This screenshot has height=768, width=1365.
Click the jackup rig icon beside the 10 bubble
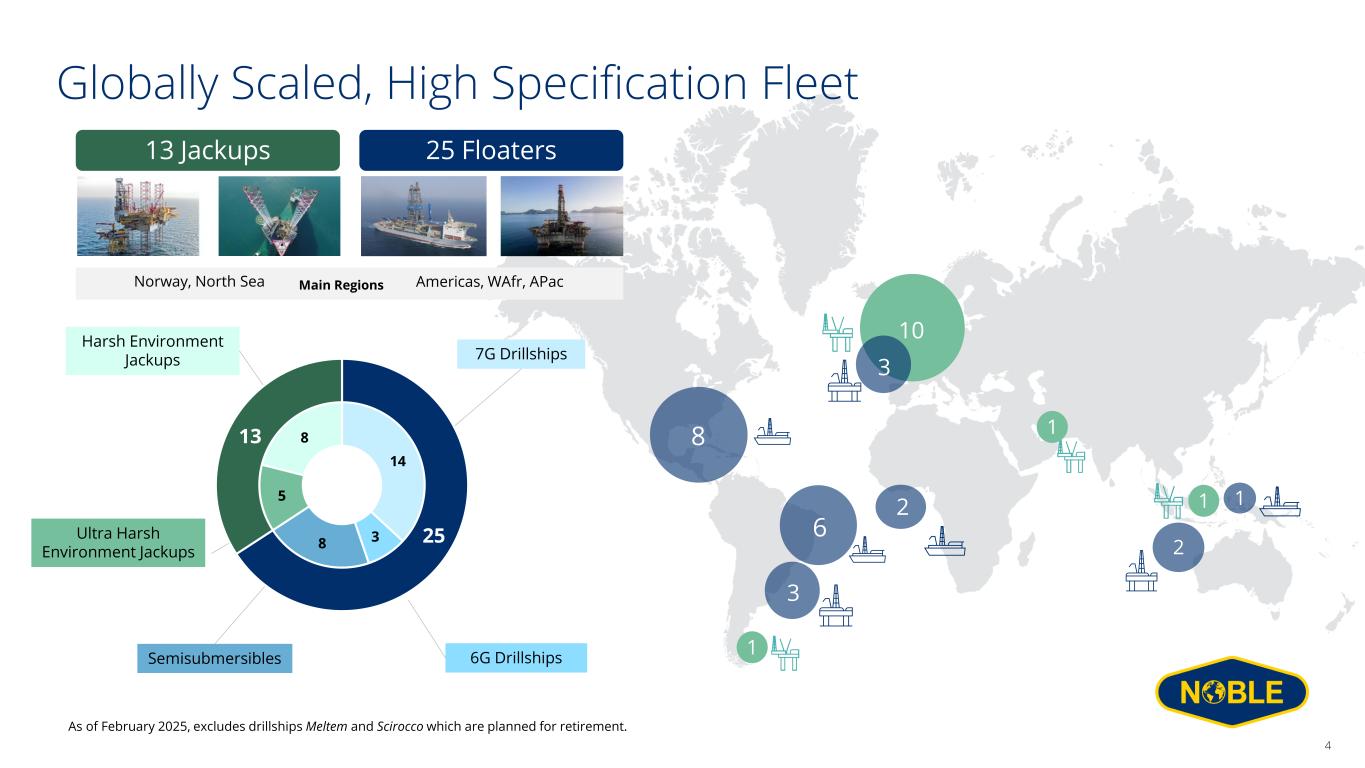click(836, 334)
